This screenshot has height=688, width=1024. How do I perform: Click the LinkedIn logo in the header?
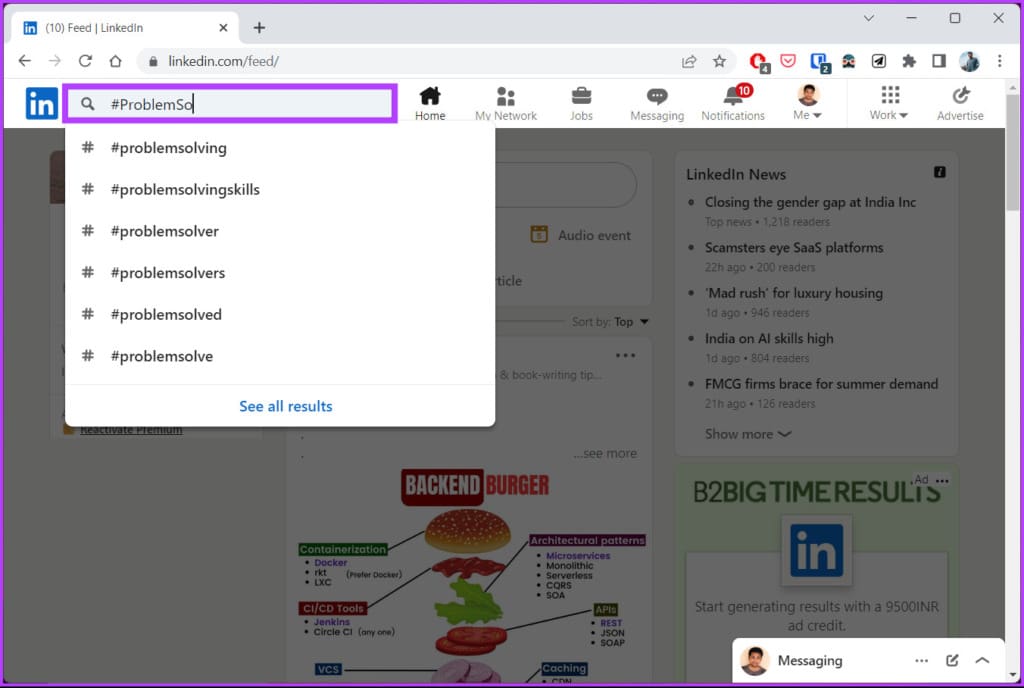pyautogui.click(x=41, y=104)
